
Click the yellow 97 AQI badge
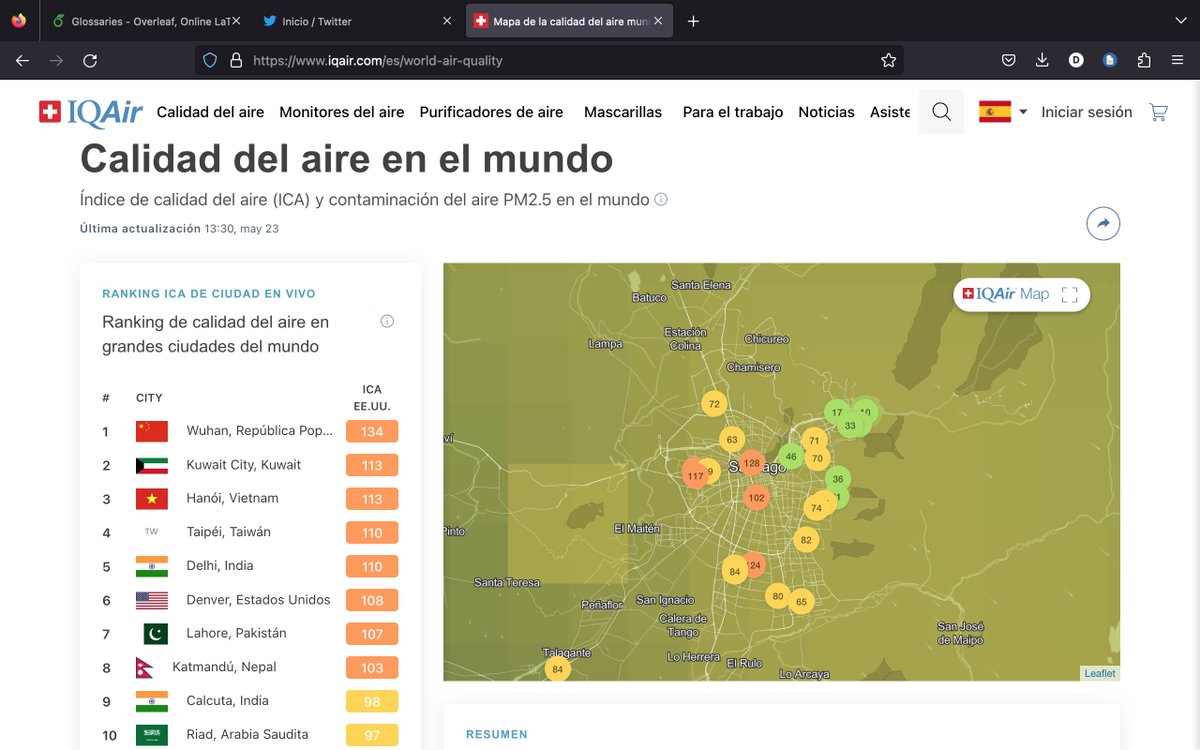click(372, 736)
